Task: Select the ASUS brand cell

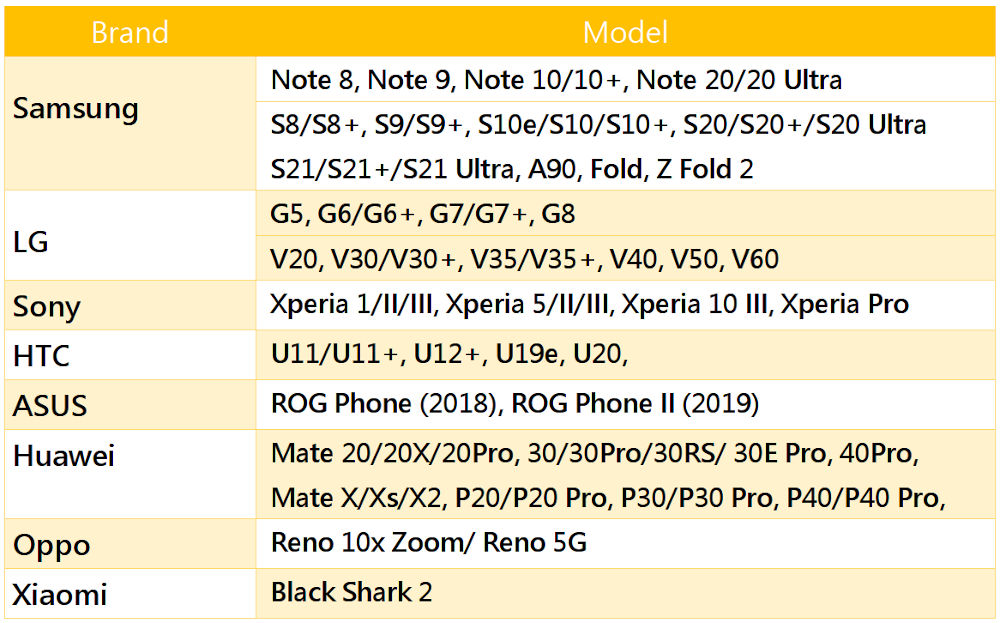Action: click(x=130, y=405)
